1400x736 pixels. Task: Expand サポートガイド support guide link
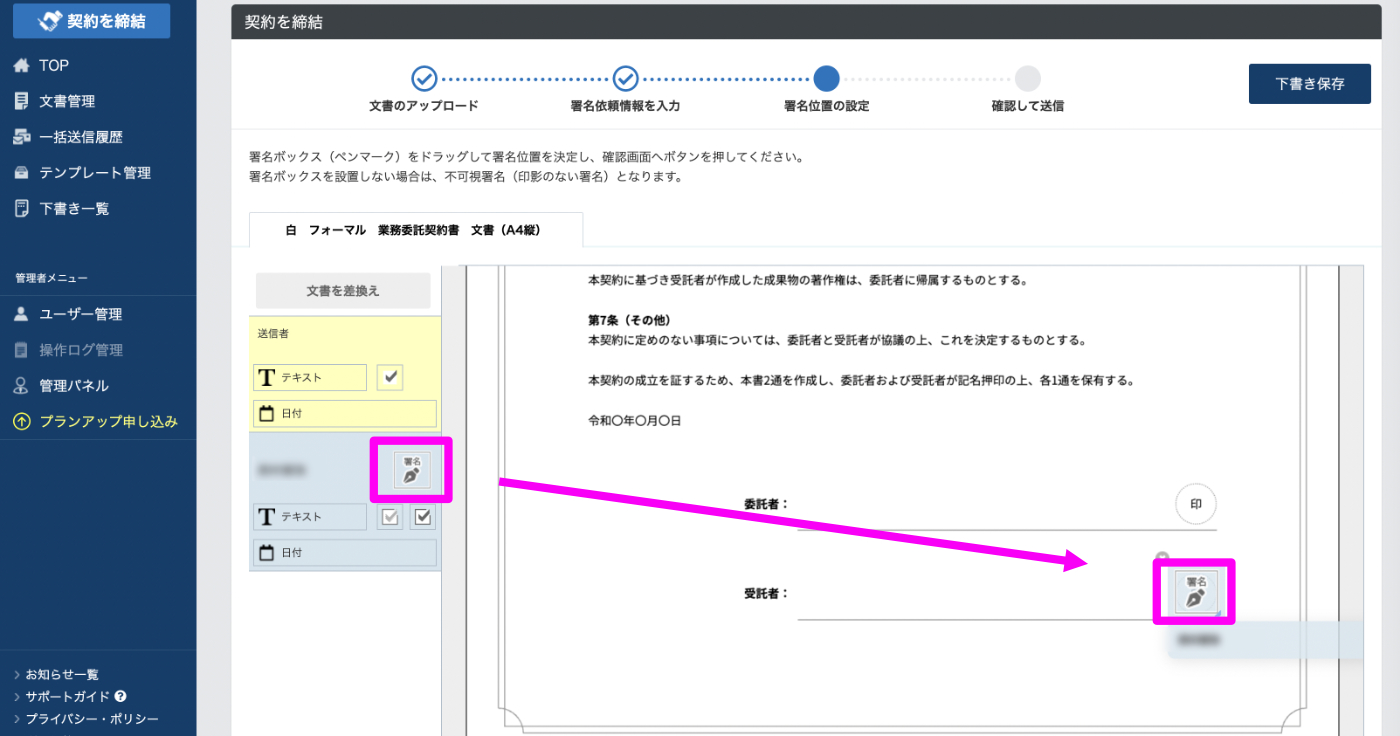(68, 696)
